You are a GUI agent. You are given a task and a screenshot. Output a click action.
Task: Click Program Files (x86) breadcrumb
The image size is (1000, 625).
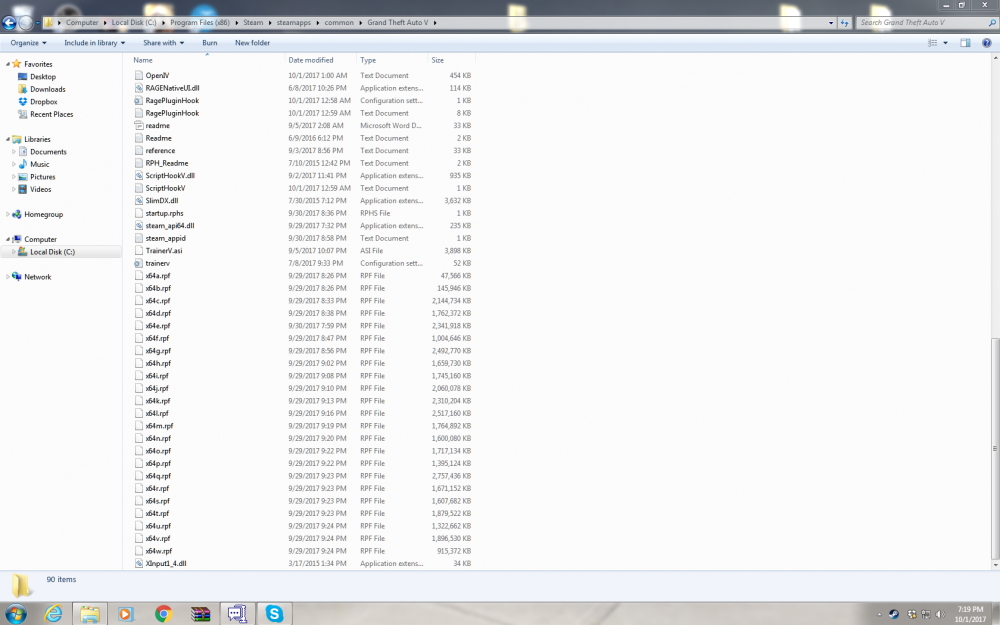(200, 22)
